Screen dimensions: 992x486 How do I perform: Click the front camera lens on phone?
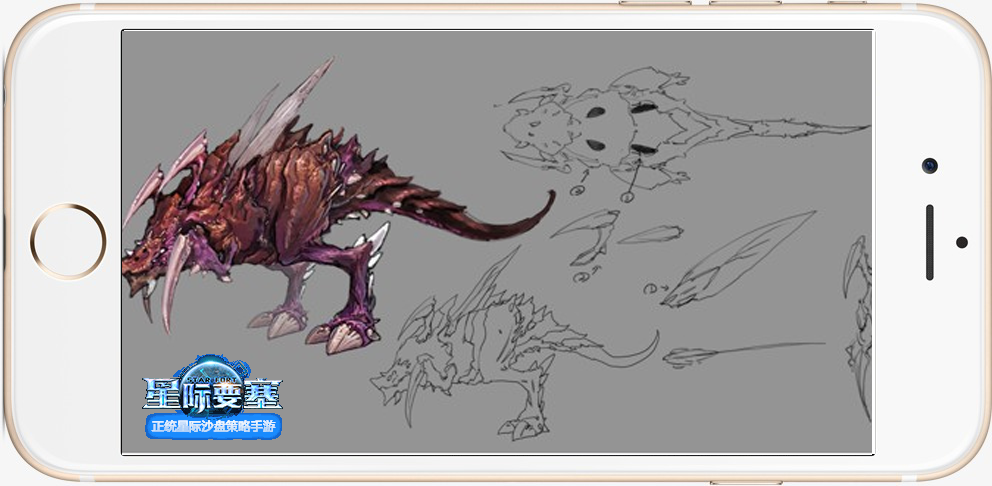point(929,166)
